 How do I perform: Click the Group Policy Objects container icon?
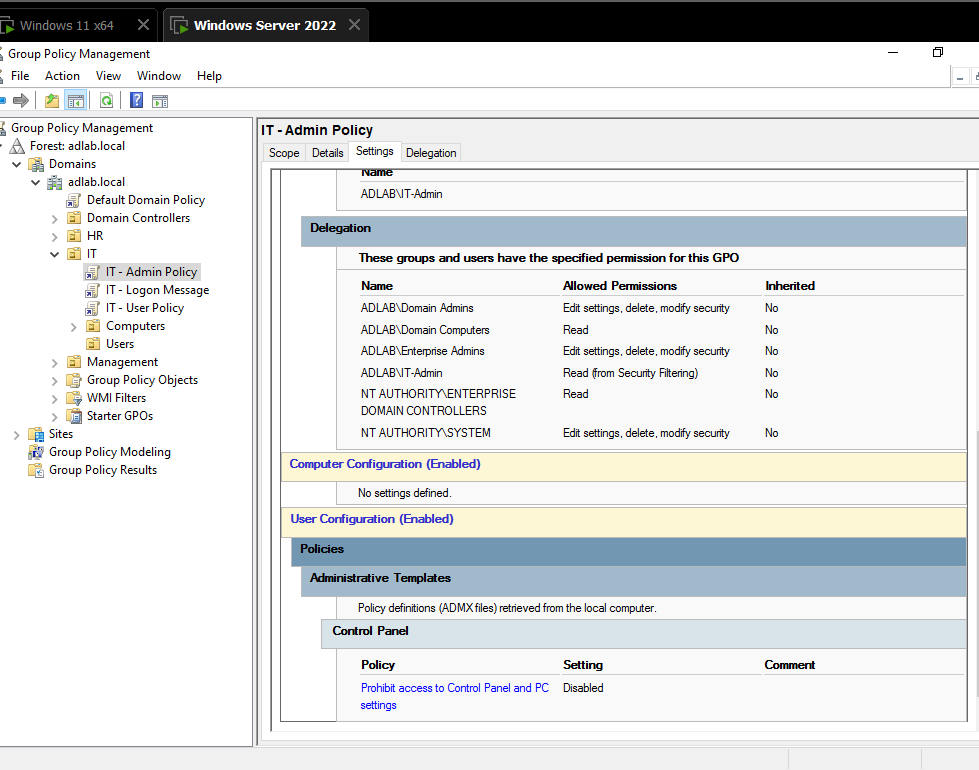coord(74,380)
